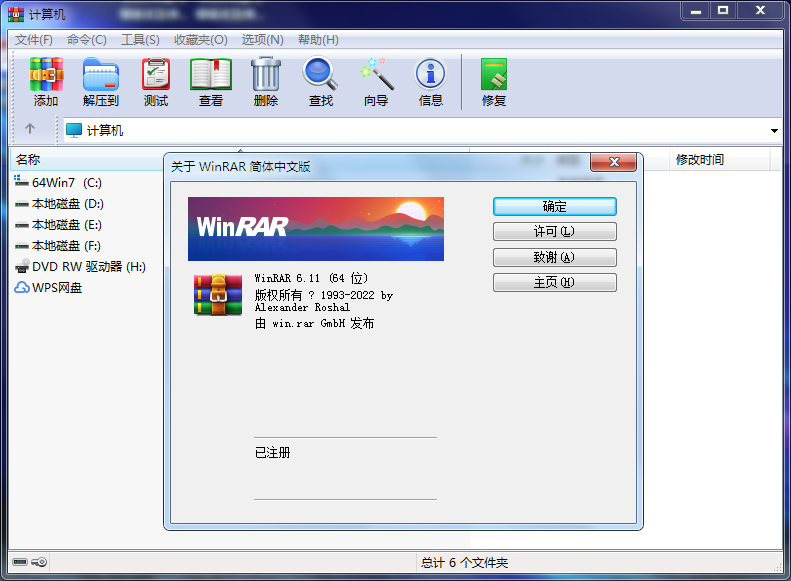The height and width of the screenshot is (581, 791).
Task: Go up one level with the arrow
Action: pos(30,129)
